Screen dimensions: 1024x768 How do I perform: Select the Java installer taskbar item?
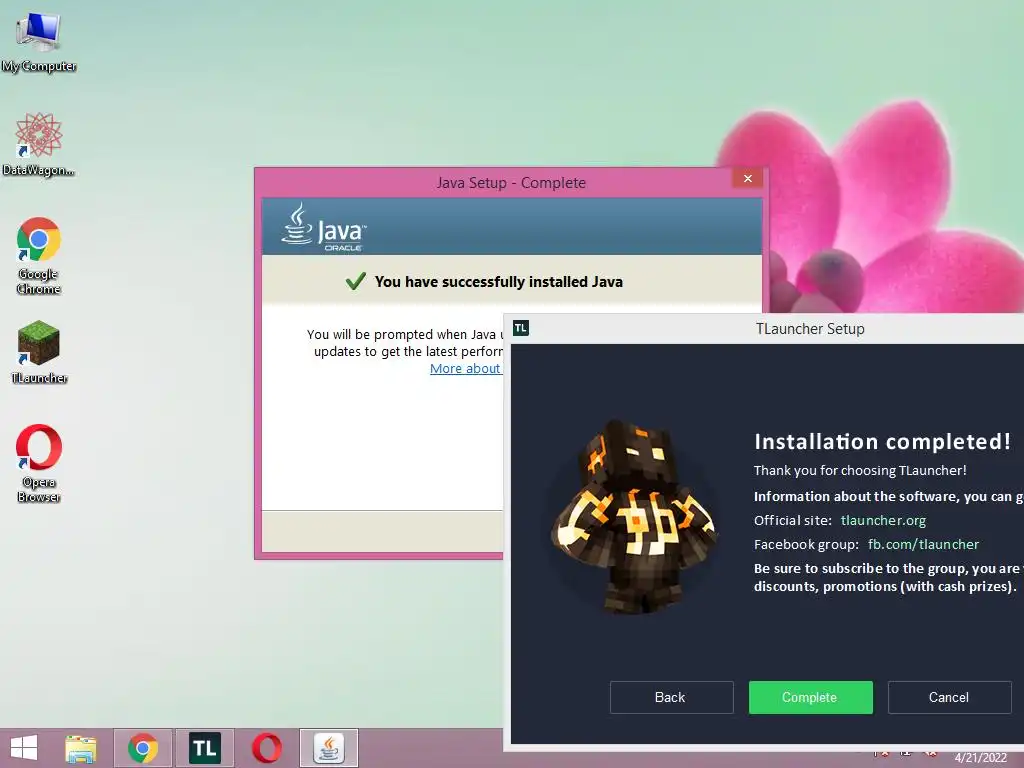click(328, 748)
